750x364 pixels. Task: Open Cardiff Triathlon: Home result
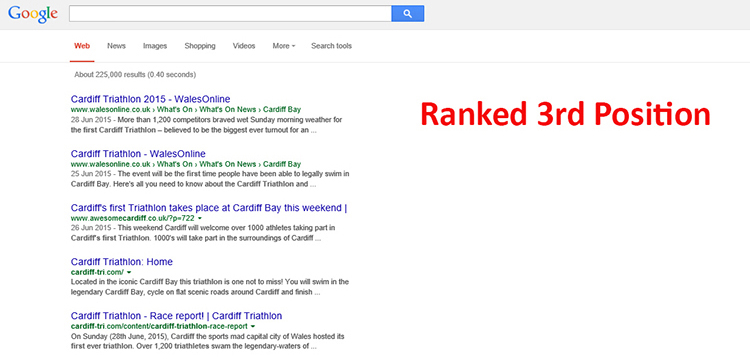(x=121, y=262)
